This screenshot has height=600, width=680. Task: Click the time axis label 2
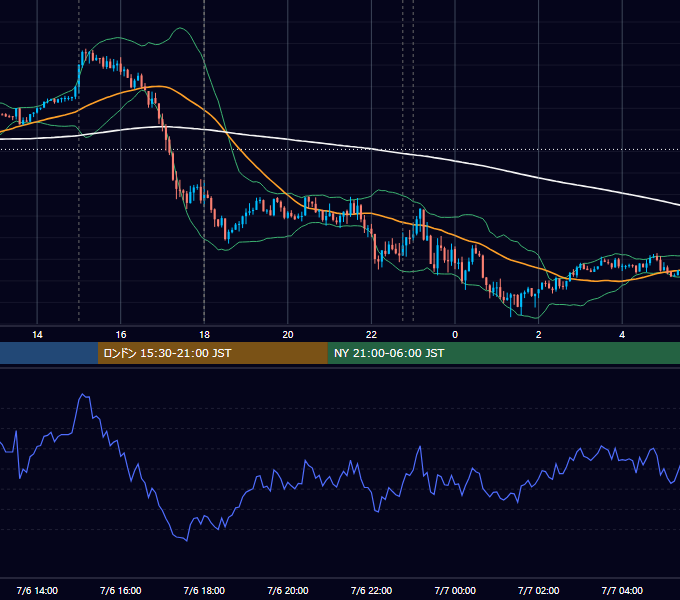tap(539, 335)
